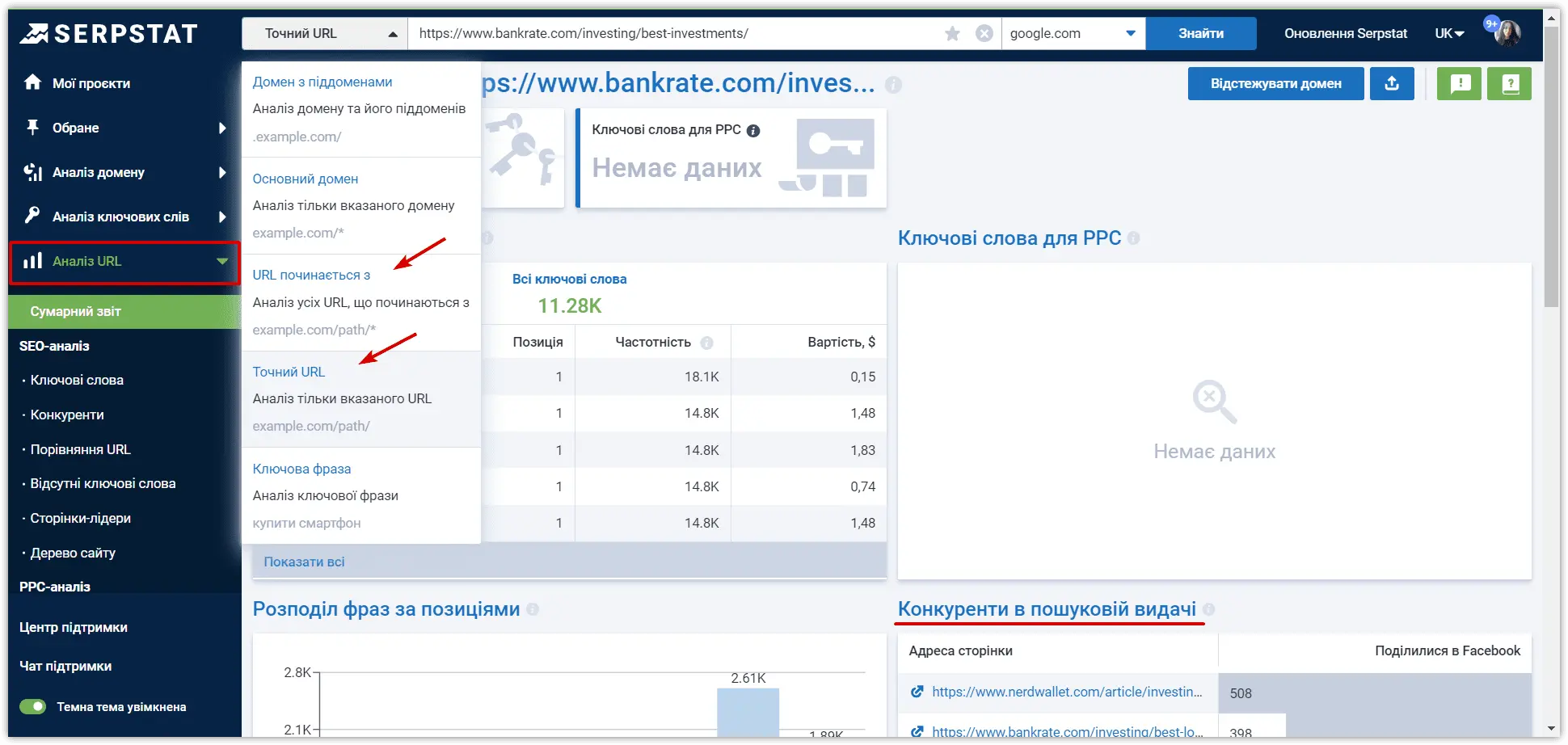Select Основний домен option
This screenshot has width=1568, height=745.
(x=305, y=179)
